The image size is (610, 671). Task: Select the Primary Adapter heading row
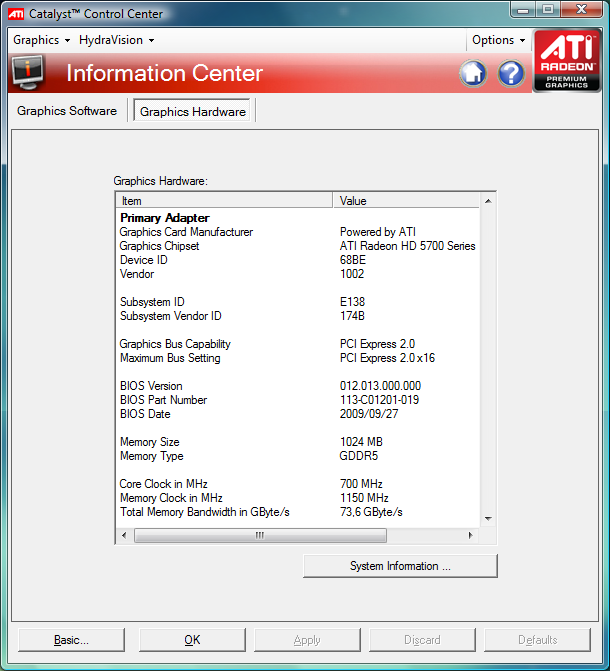pyautogui.click(x=298, y=218)
